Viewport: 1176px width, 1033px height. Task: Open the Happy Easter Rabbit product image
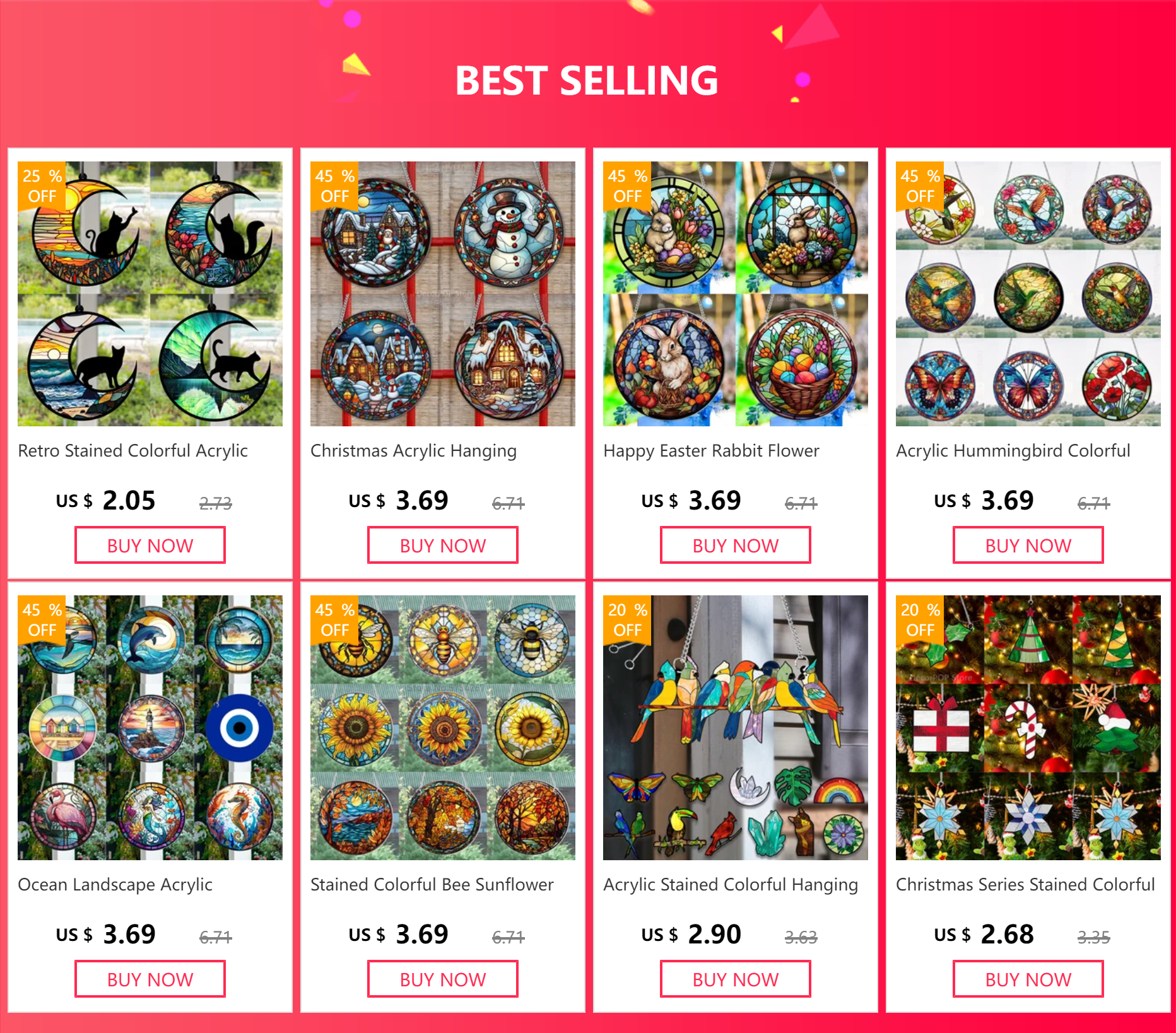(x=736, y=294)
